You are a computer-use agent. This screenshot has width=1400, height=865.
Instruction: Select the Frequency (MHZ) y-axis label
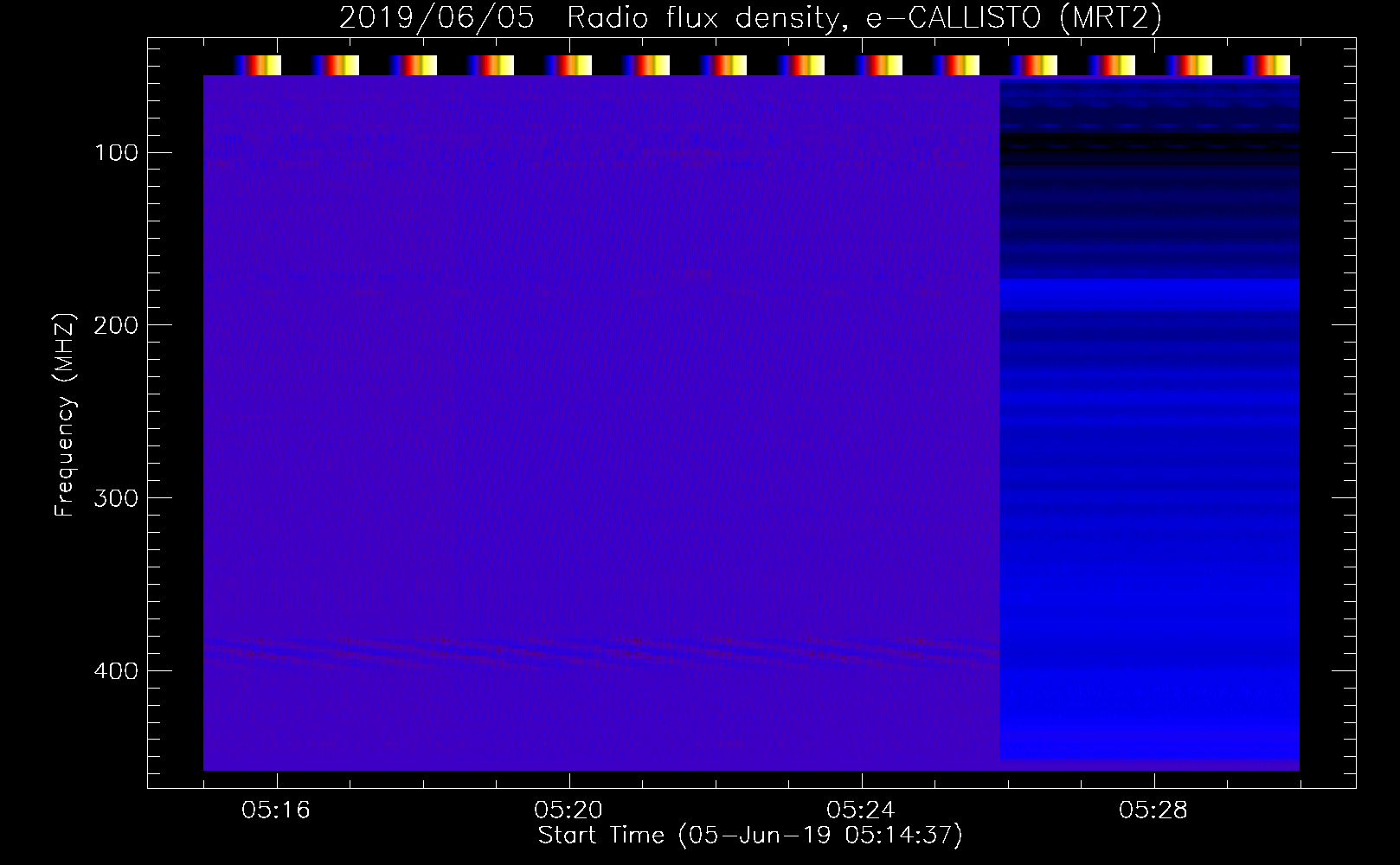click(x=65, y=415)
